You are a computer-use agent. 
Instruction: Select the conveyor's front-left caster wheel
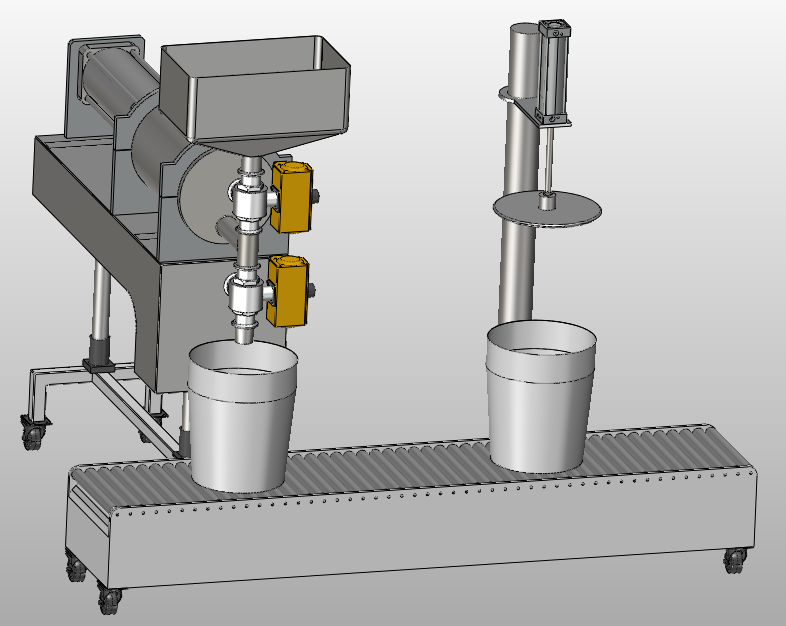tap(108, 600)
